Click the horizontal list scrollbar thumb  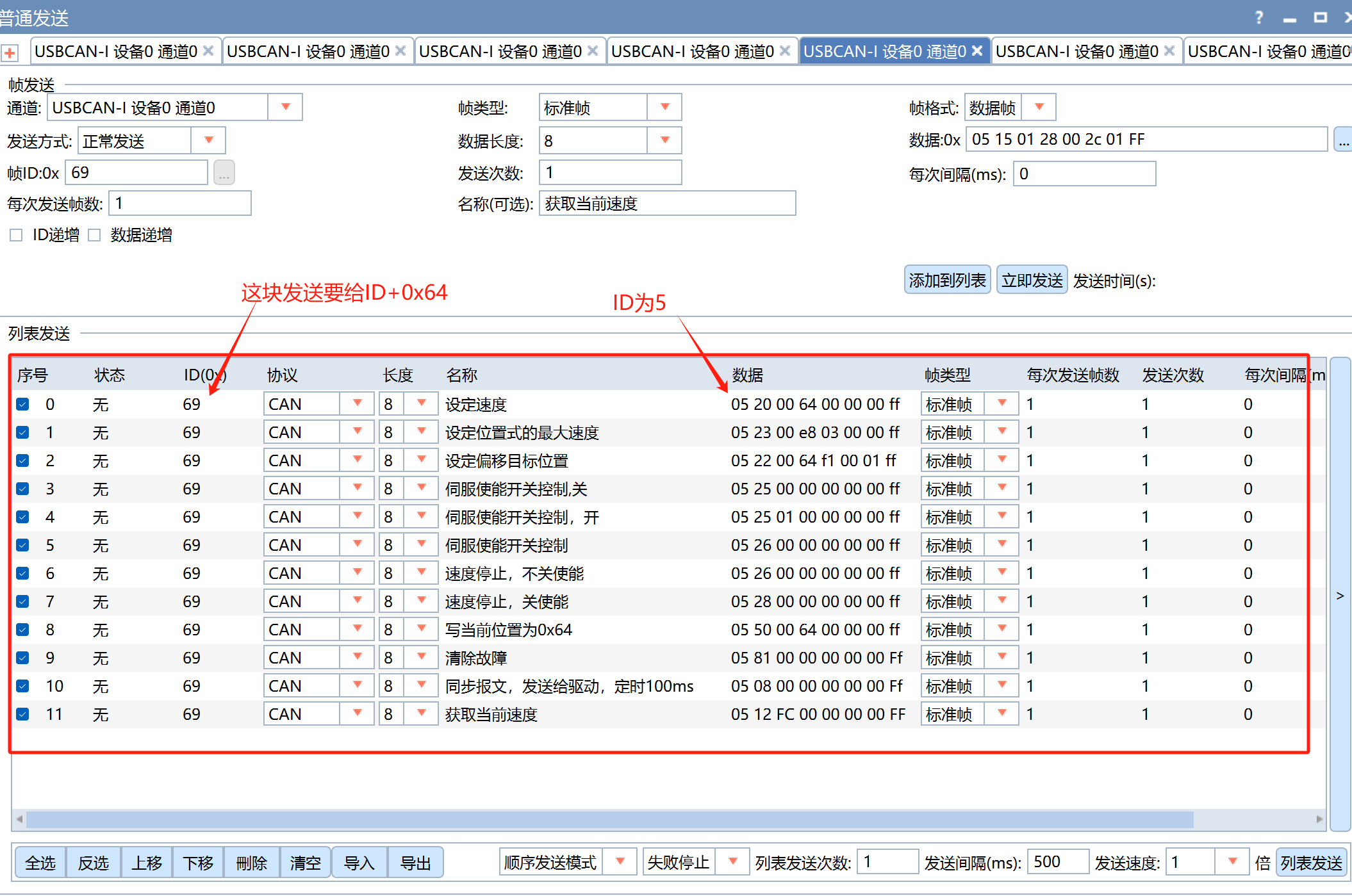(609, 819)
